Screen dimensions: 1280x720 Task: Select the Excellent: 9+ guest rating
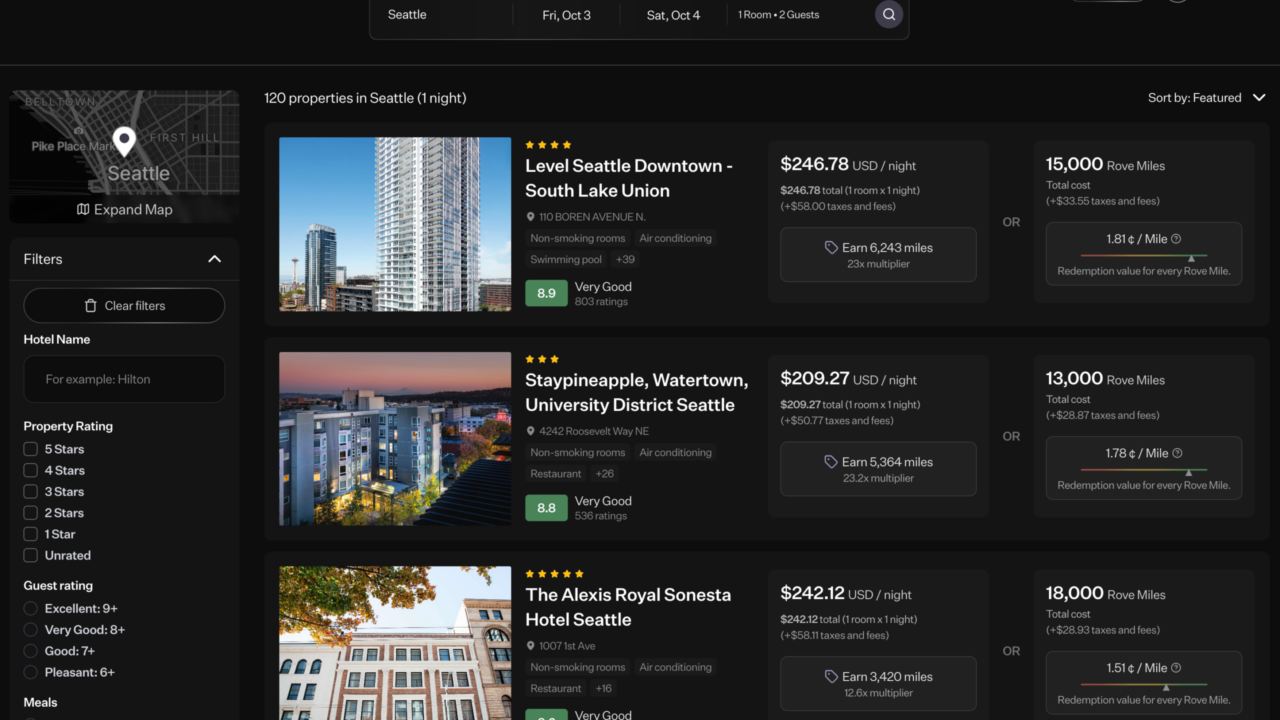tap(31, 609)
